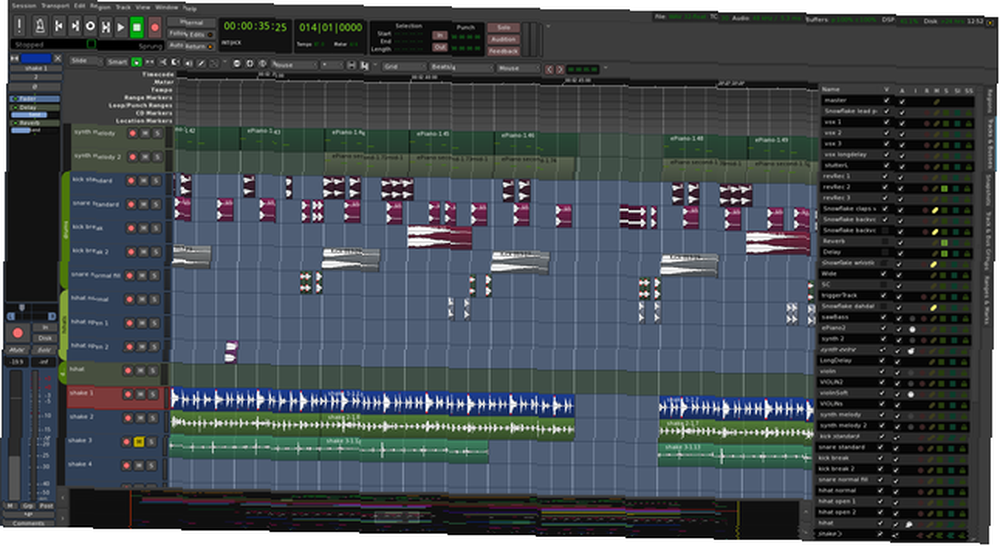This screenshot has height=546, width=1000.
Task: Open the Transport menu
Action: (x=55, y=6)
